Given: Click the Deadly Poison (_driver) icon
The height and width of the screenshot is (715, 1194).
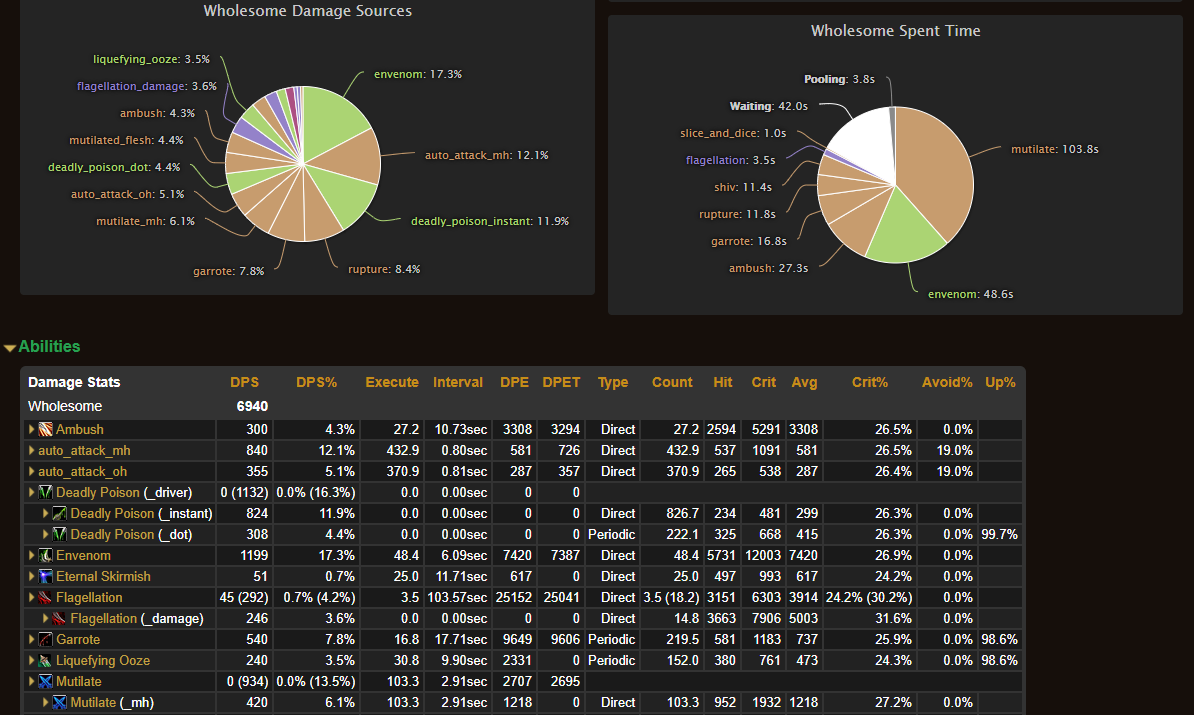Looking at the screenshot, I should pos(46,493).
